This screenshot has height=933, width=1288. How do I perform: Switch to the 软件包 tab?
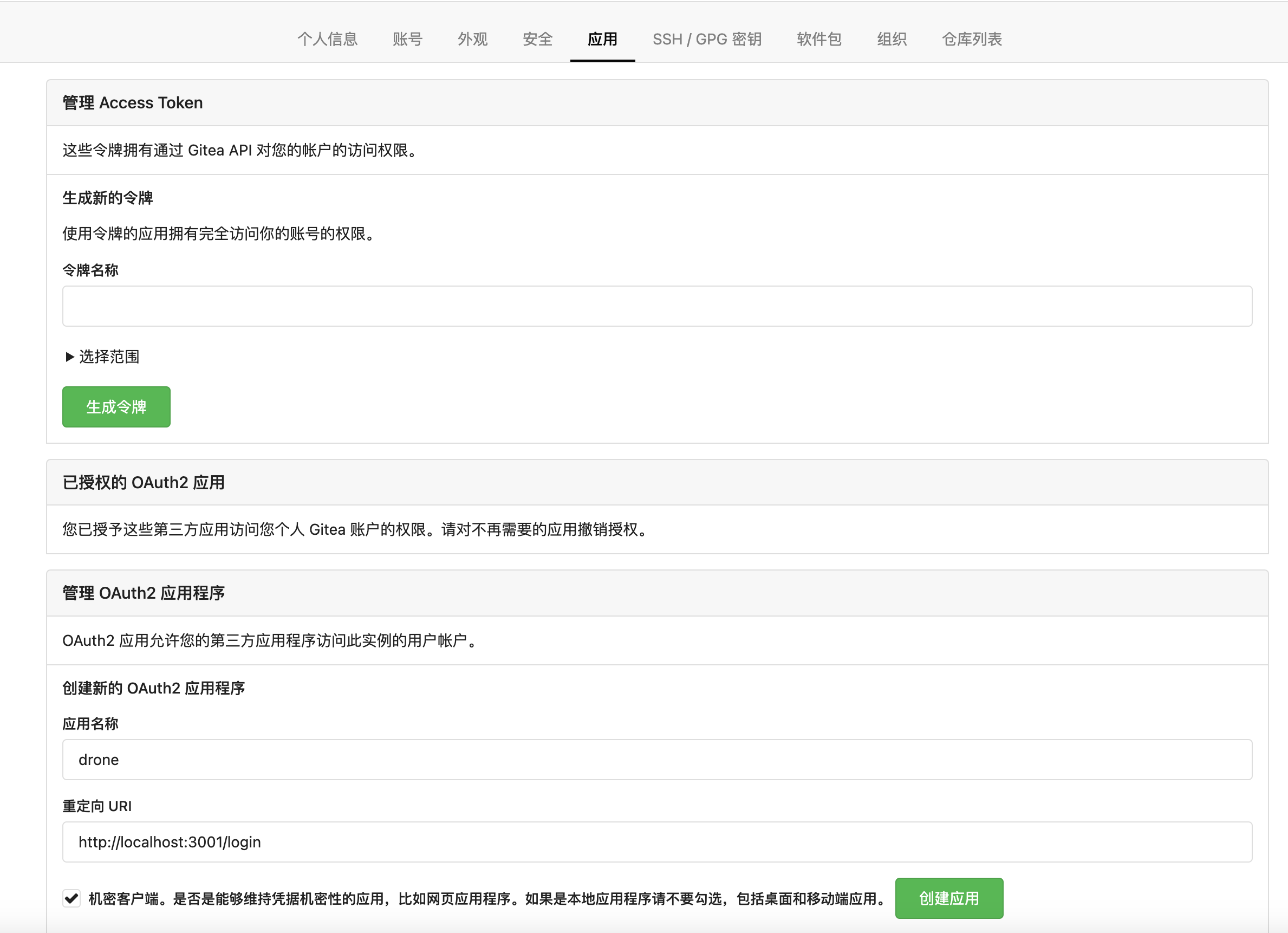click(818, 39)
